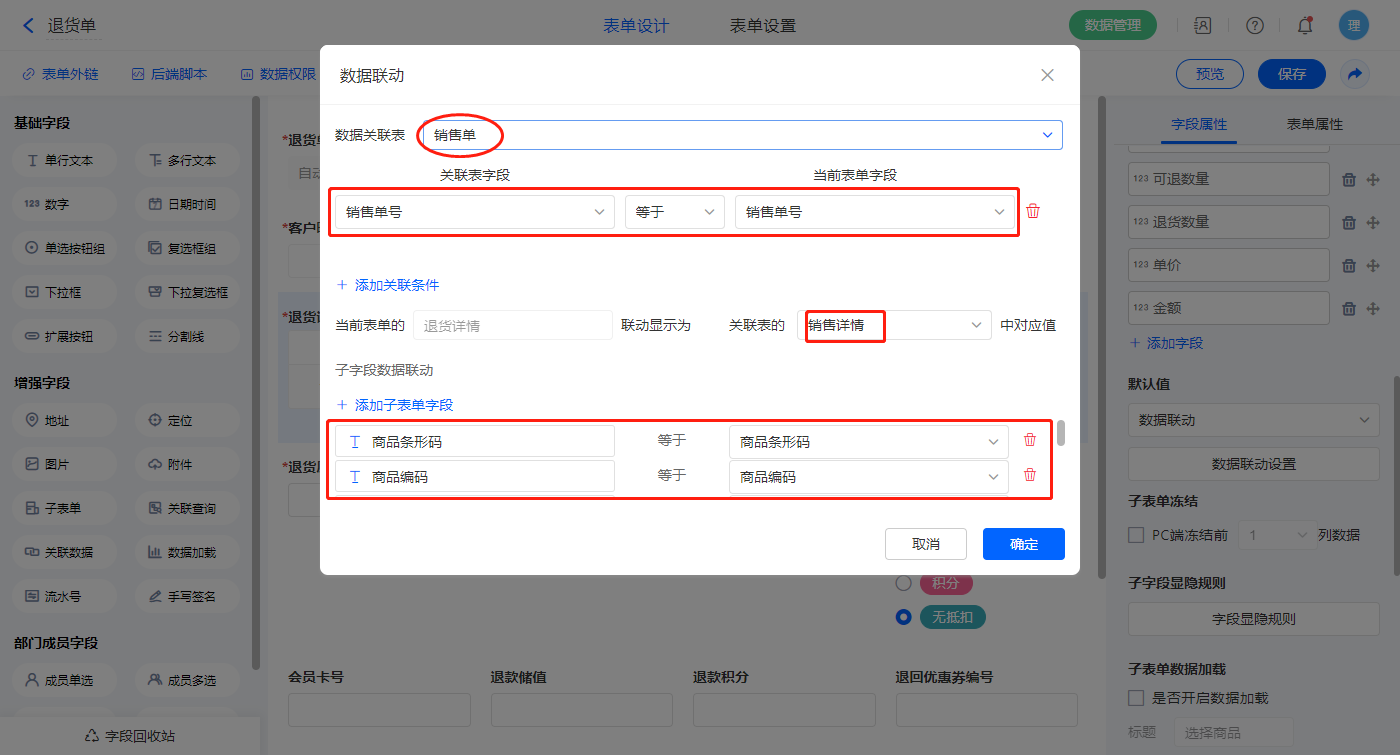1400x755 pixels.
Task: Delete the 销售单号 link condition row
Action: [x=1033, y=211]
